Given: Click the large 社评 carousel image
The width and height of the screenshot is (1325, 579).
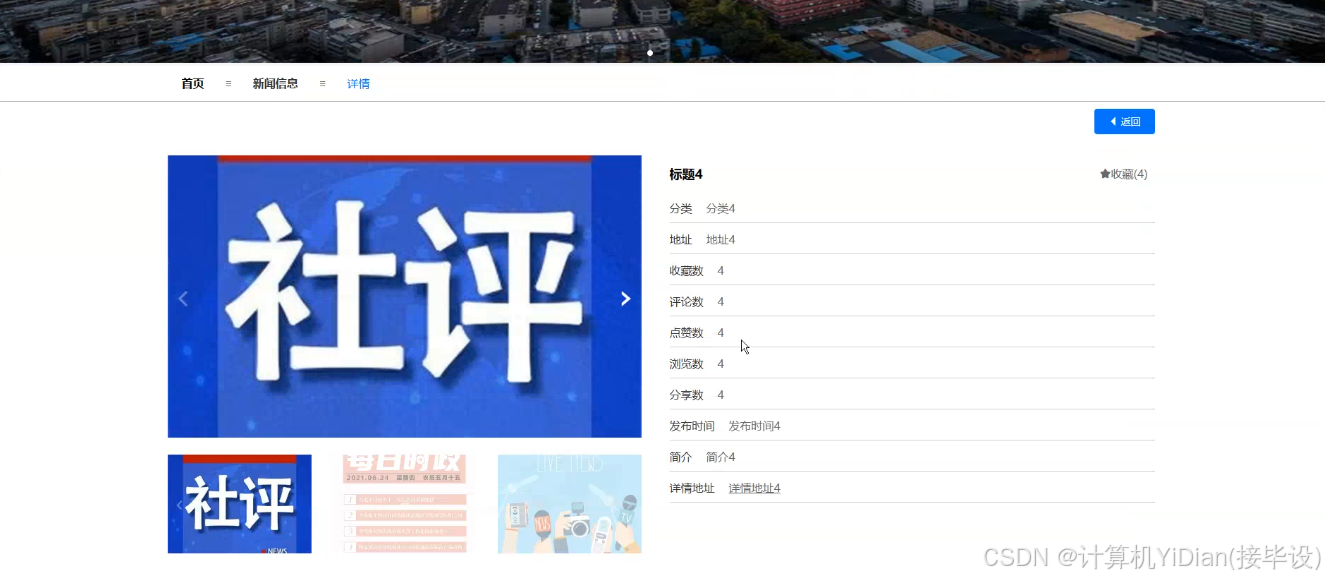Looking at the screenshot, I should 404,296.
